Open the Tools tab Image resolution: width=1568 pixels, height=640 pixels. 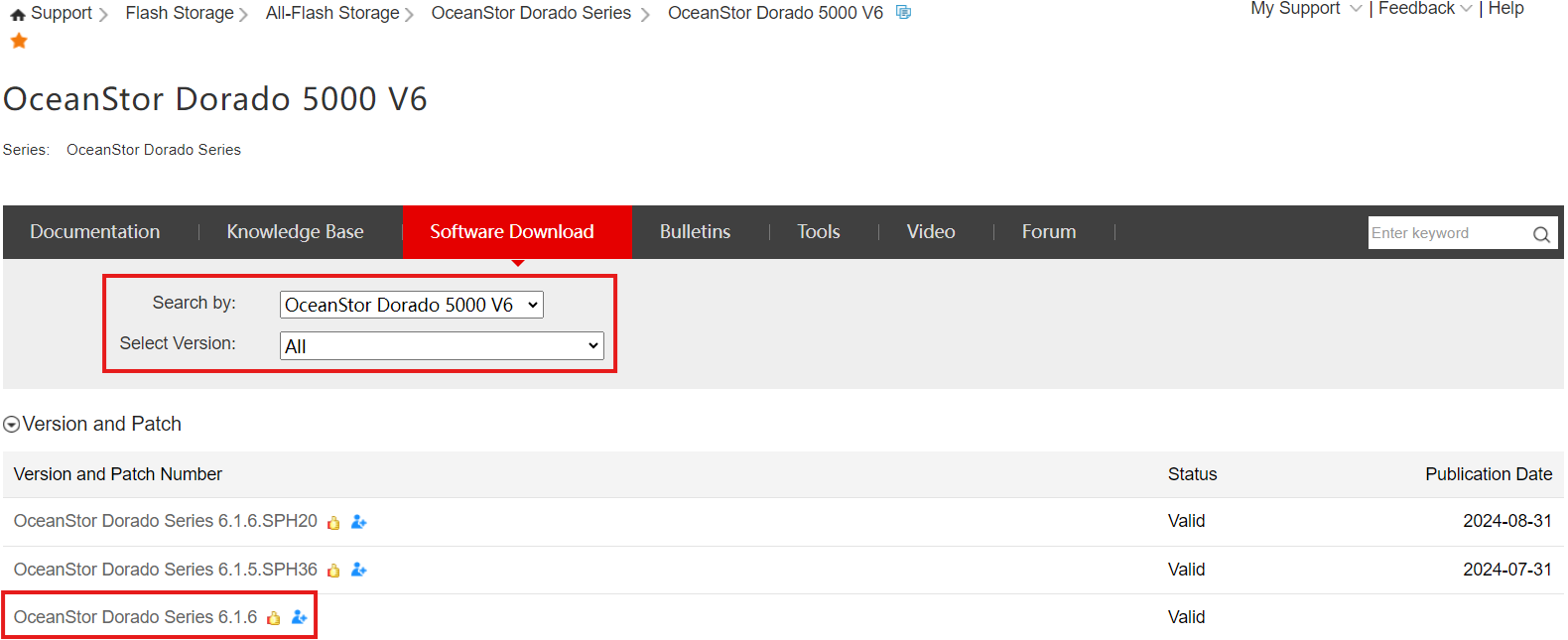pos(819,231)
